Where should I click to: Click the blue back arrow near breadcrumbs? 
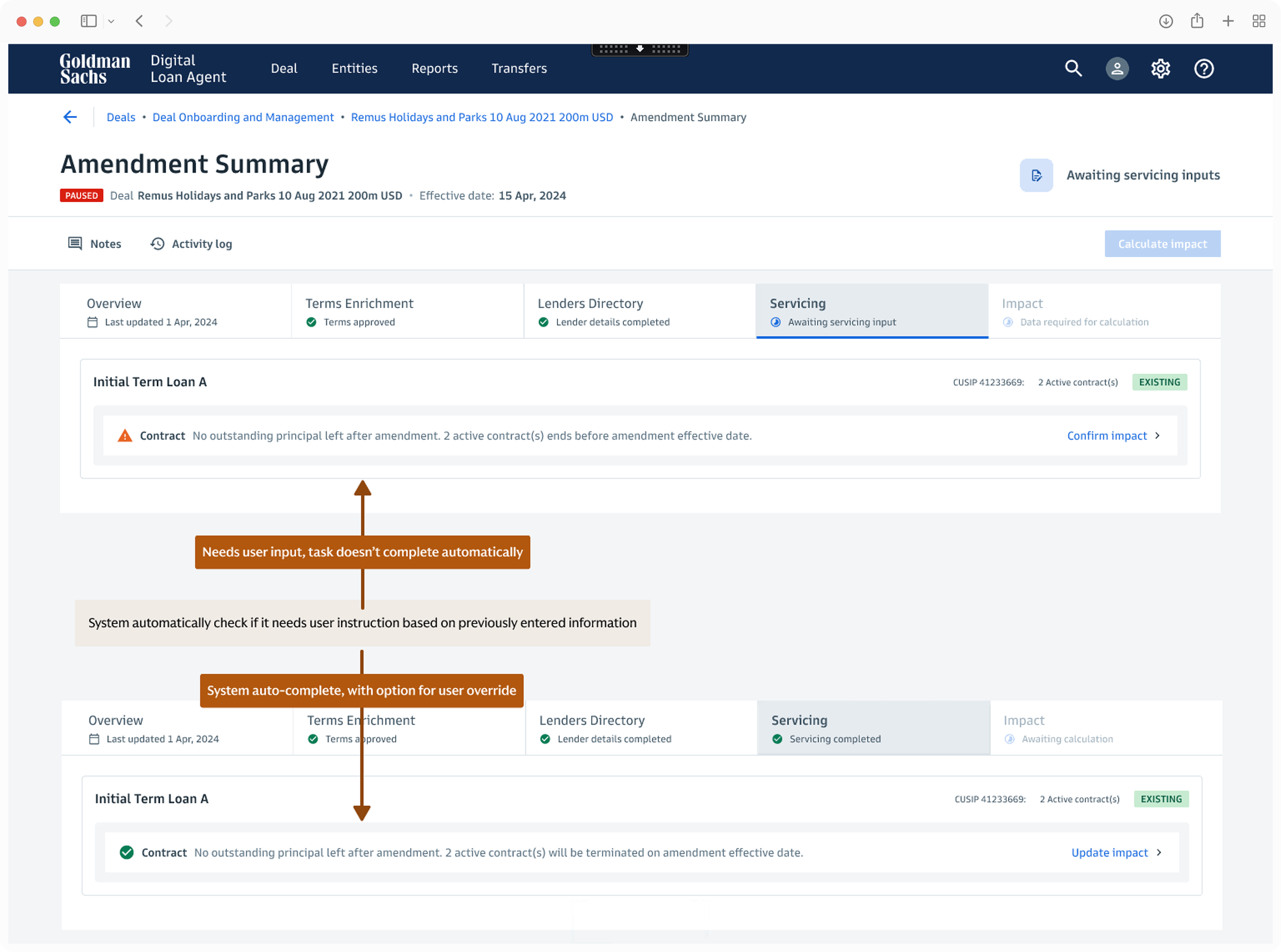[70, 117]
